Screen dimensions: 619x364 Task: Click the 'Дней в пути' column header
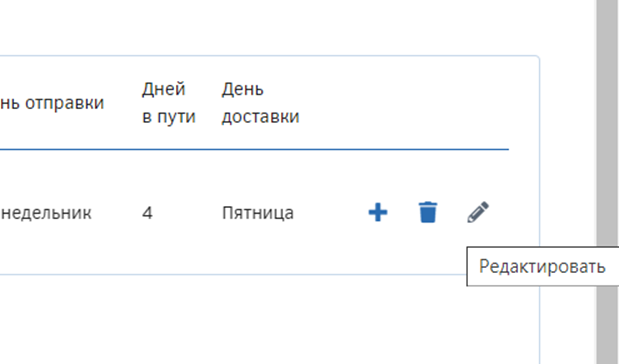tap(169, 103)
